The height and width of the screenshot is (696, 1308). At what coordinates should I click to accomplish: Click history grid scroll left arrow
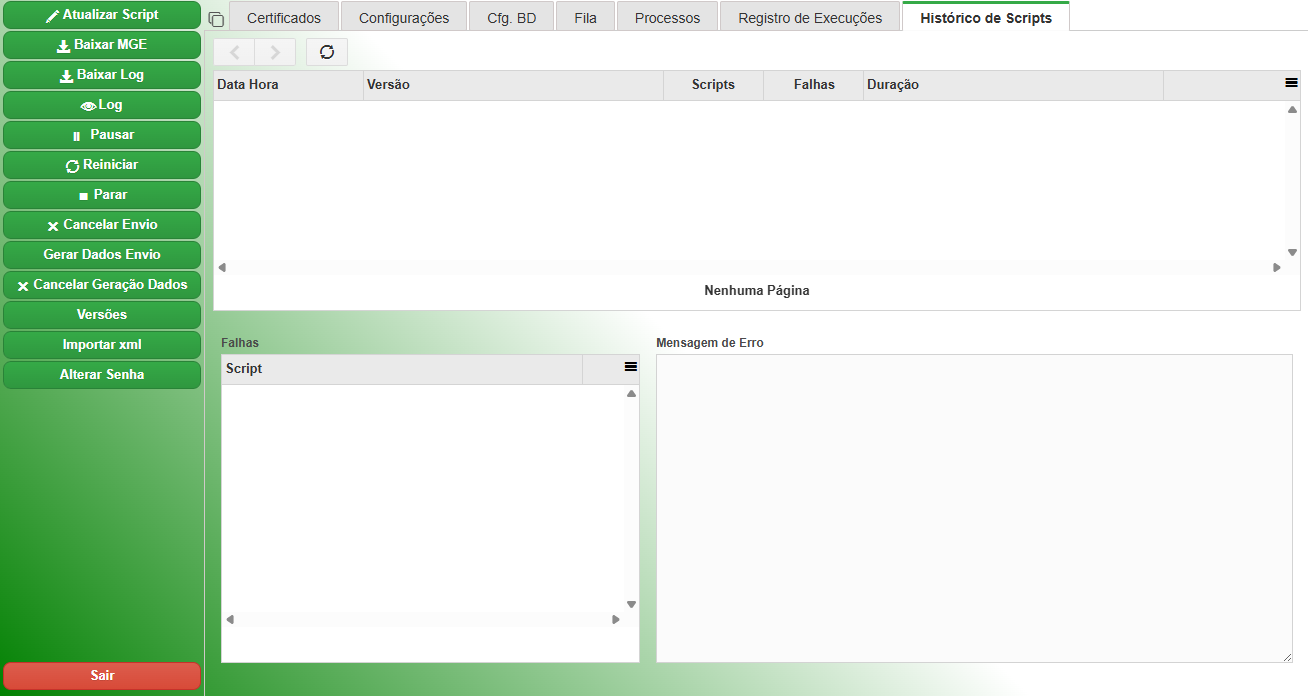(222, 268)
